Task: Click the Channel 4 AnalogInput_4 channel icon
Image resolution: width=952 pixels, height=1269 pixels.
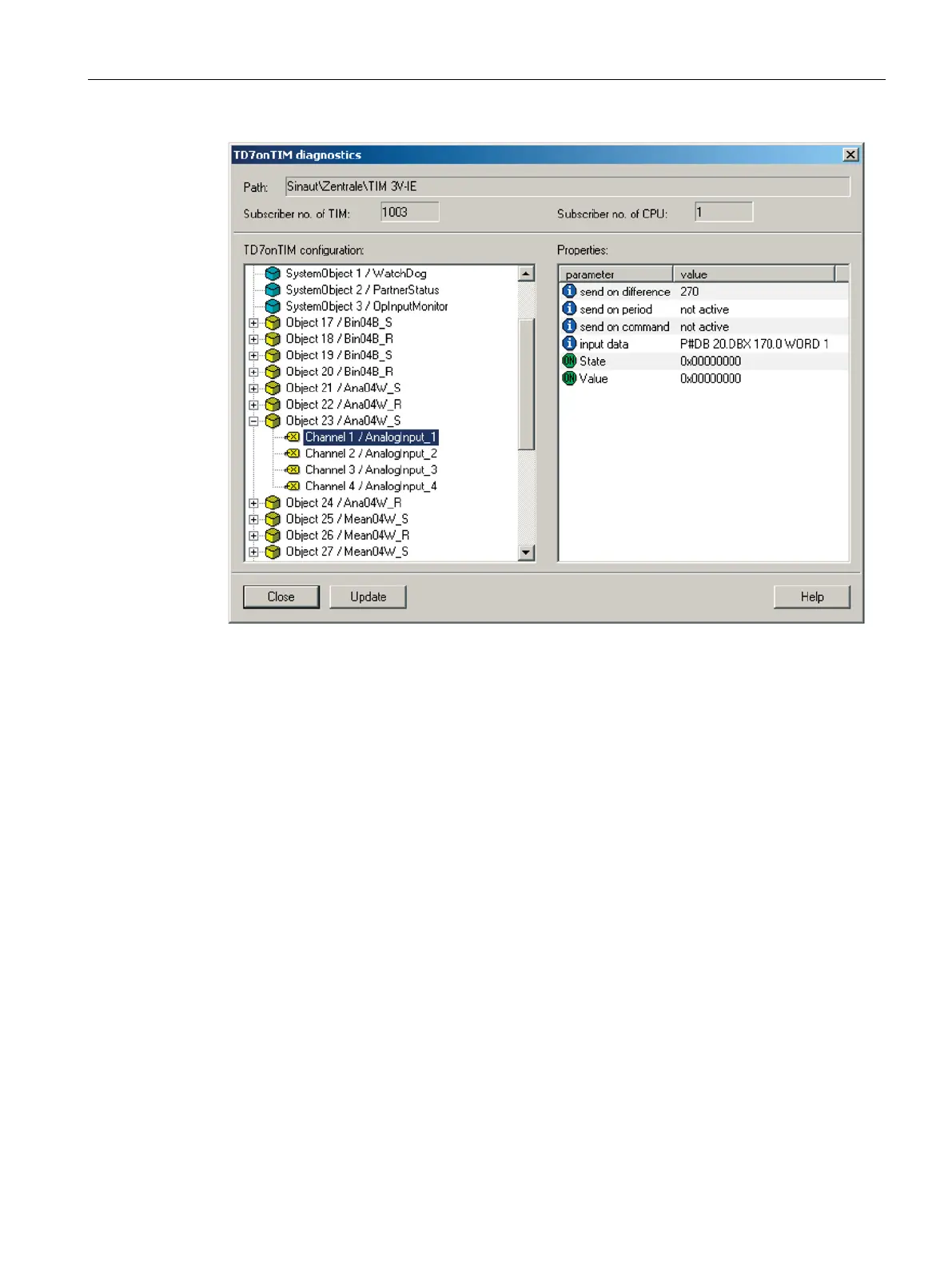Action: point(293,486)
